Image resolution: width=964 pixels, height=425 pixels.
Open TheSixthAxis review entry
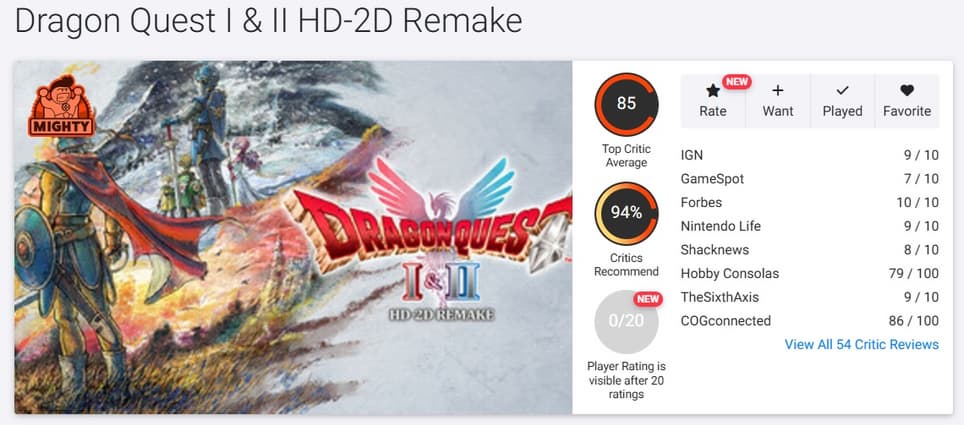[x=810, y=297]
